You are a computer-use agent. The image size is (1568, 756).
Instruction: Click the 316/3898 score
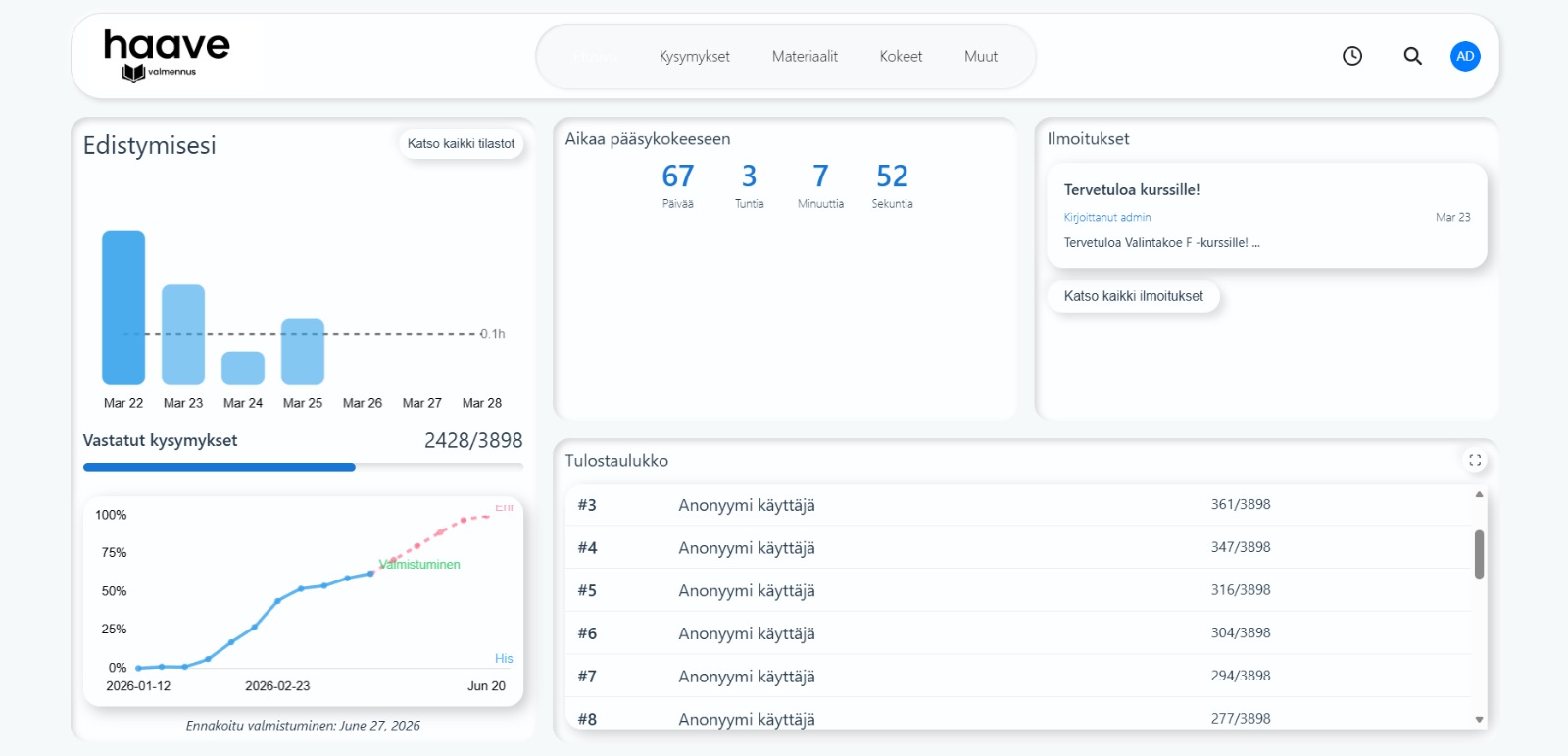(x=1240, y=589)
